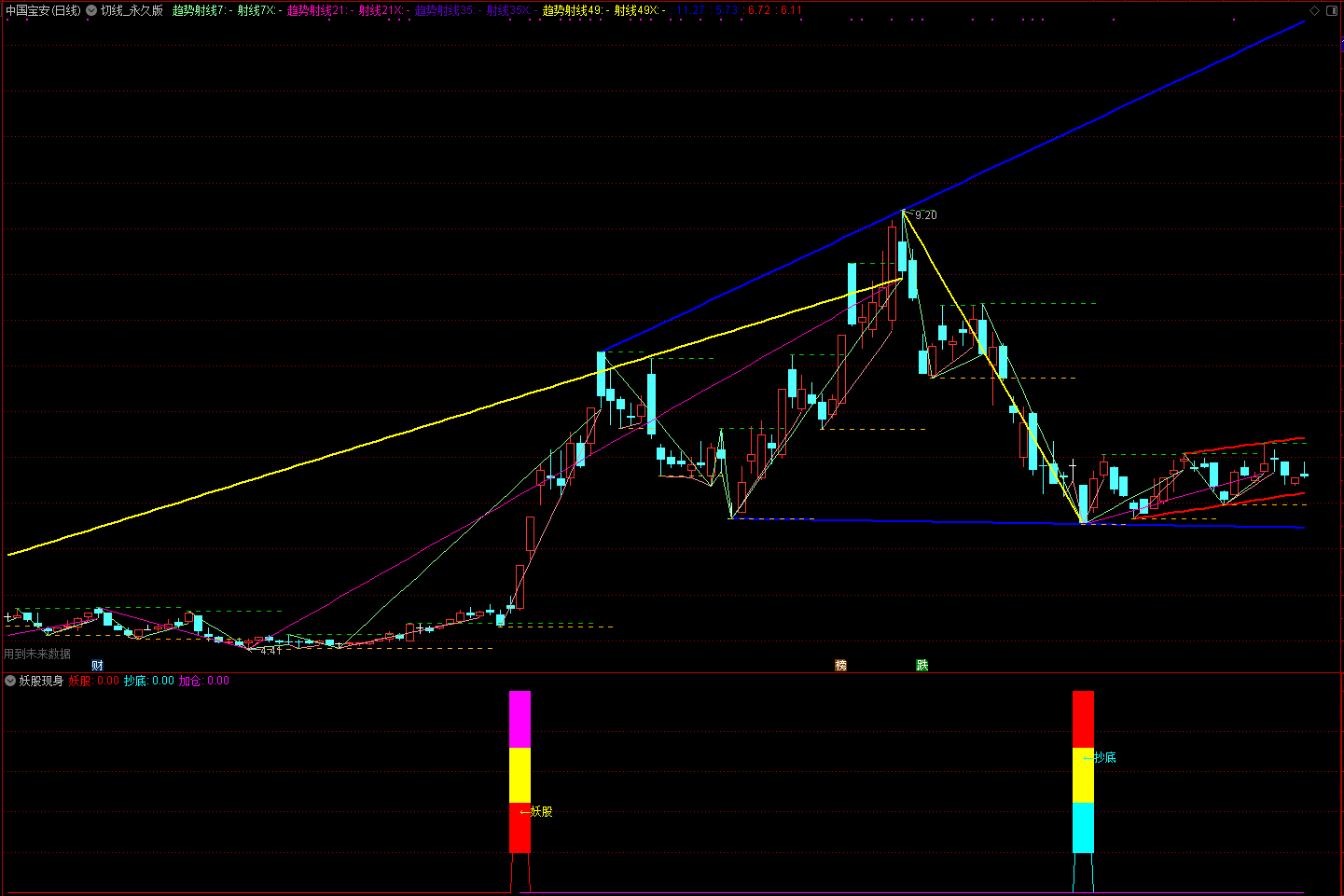
Task: Click the blue 11.27 value
Action: click(x=690, y=11)
